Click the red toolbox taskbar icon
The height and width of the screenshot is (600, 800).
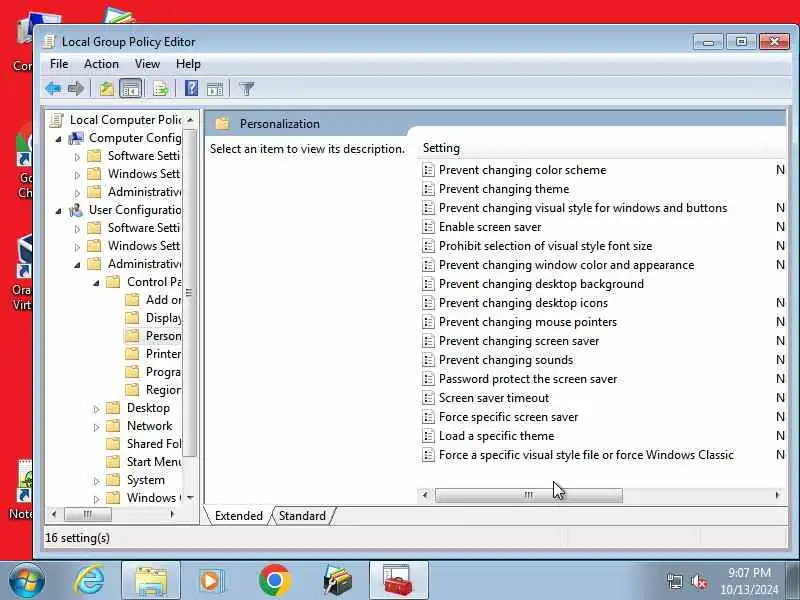(398, 580)
